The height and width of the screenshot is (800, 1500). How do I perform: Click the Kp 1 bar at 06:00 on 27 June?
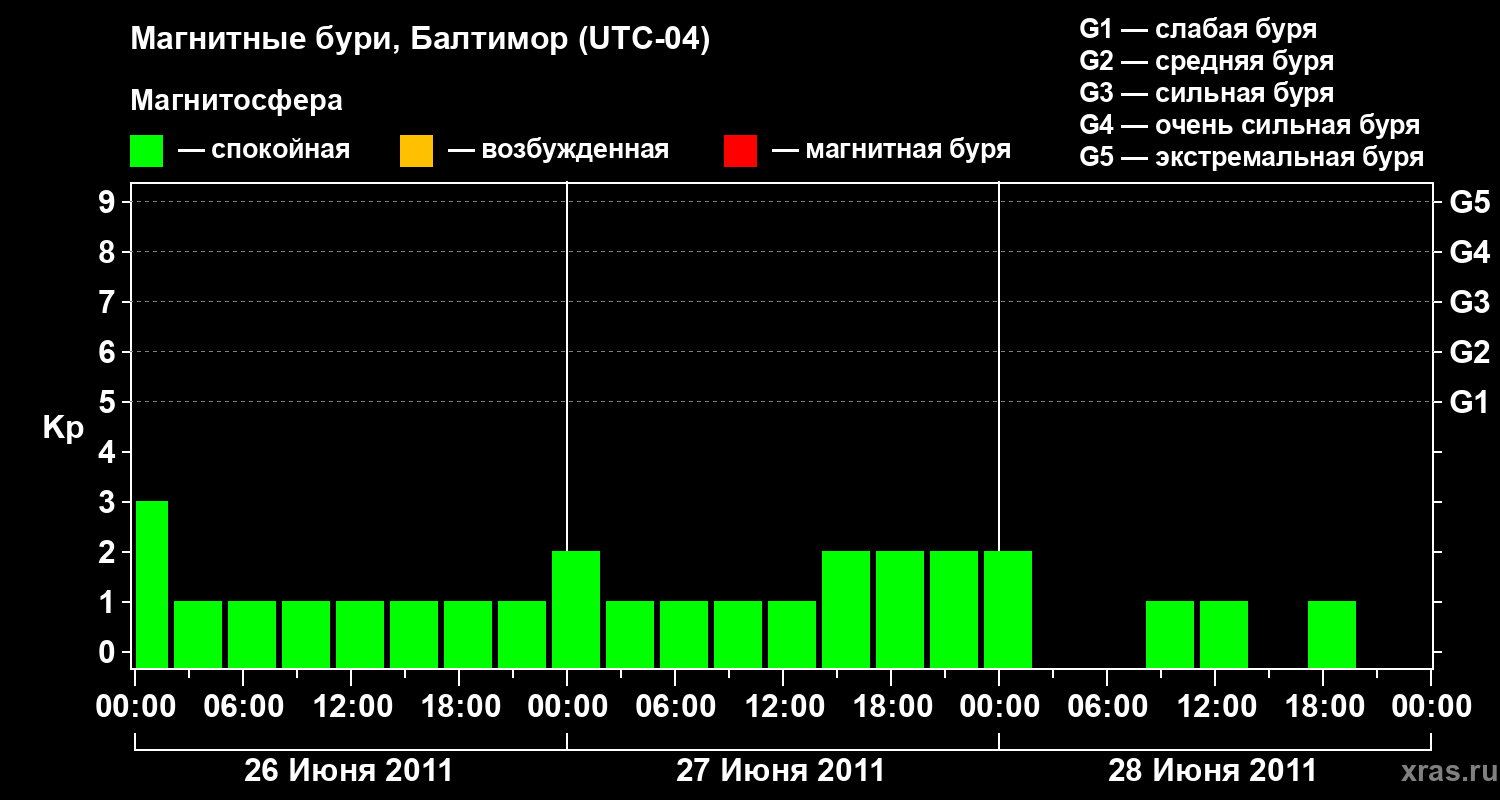tap(684, 634)
